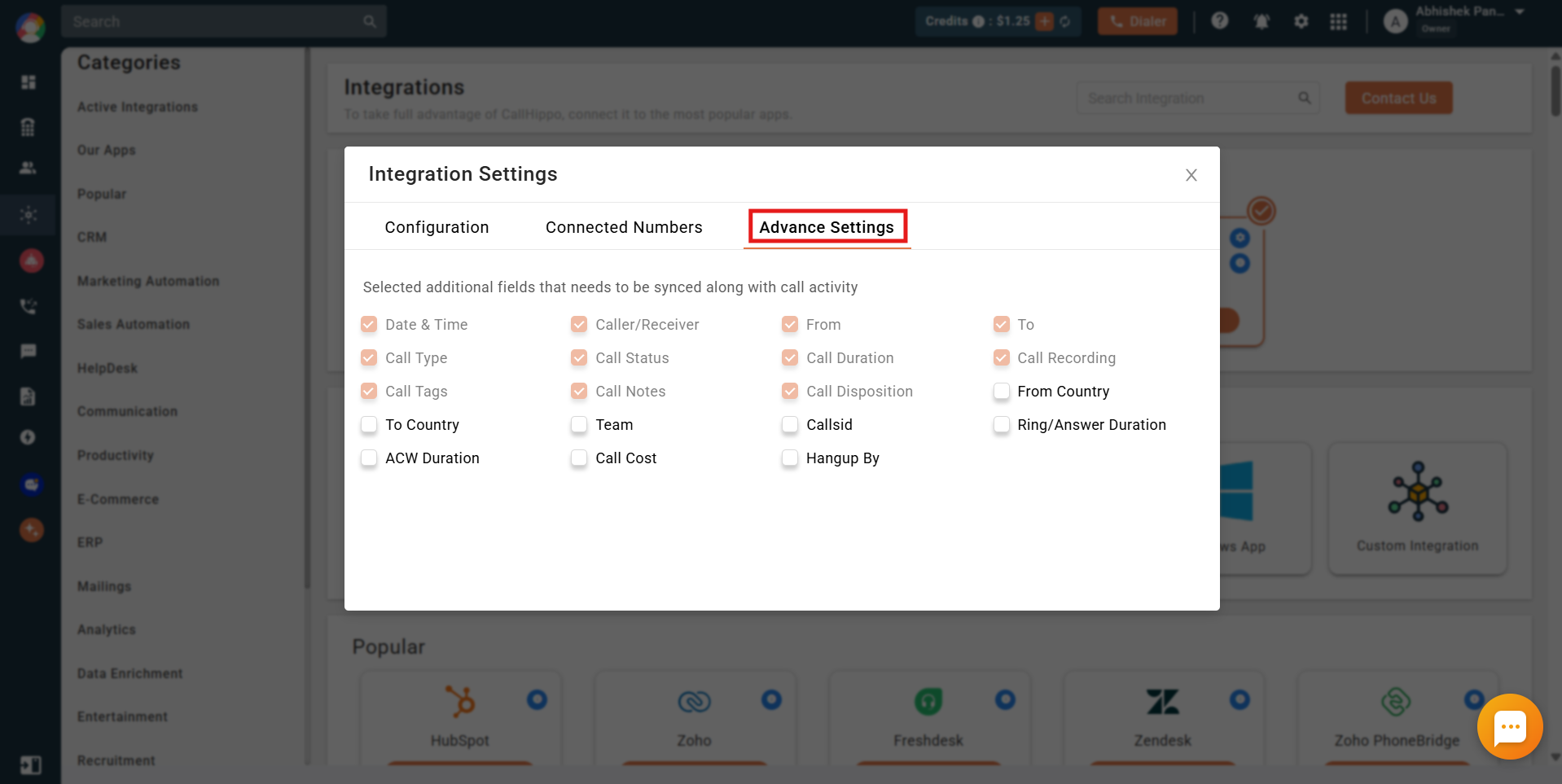
Task: Open notifications bell icon
Action: pyautogui.click(x=1261, y=21)
